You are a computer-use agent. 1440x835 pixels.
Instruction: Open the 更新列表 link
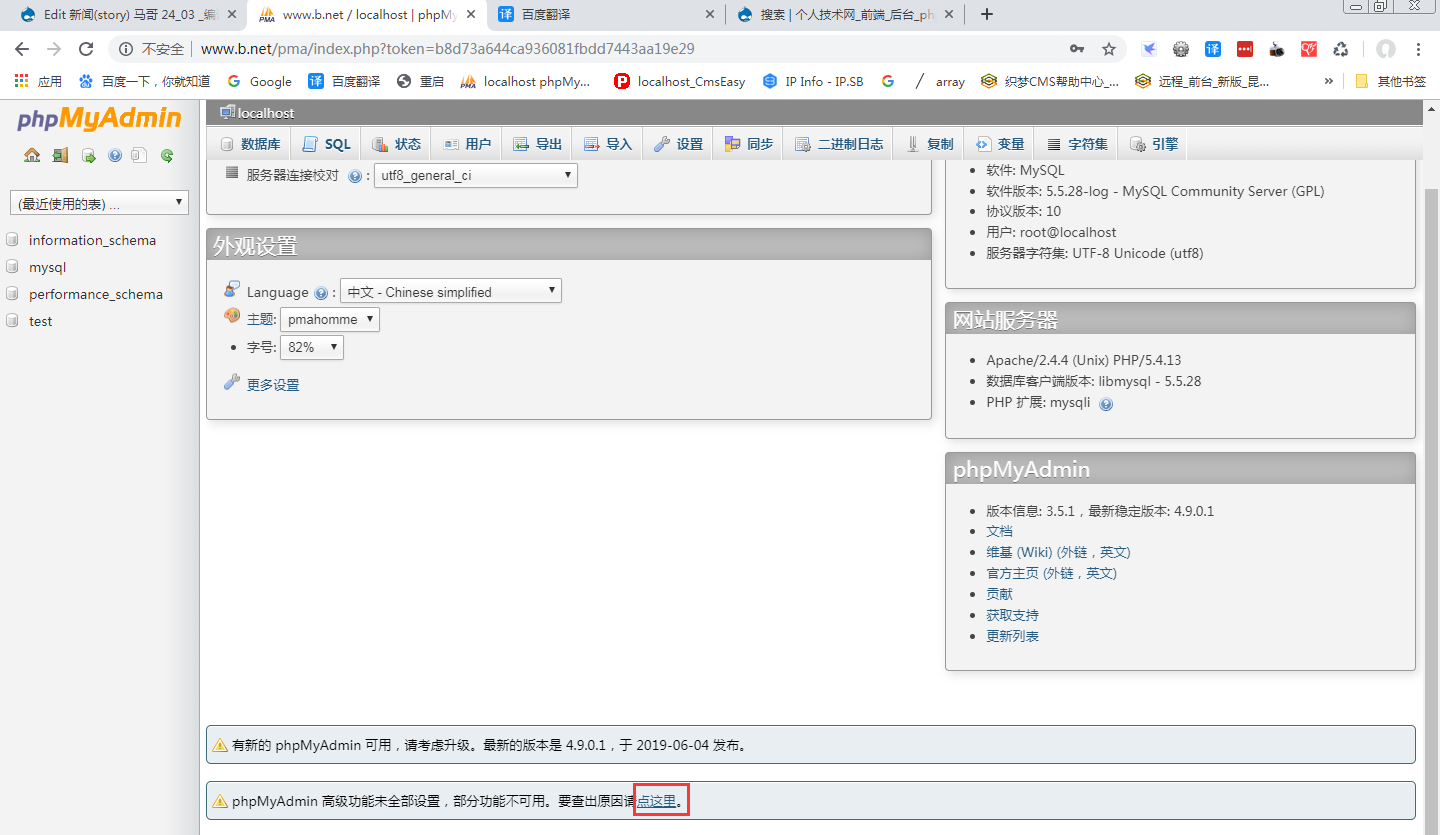[x=1012, y=636]
